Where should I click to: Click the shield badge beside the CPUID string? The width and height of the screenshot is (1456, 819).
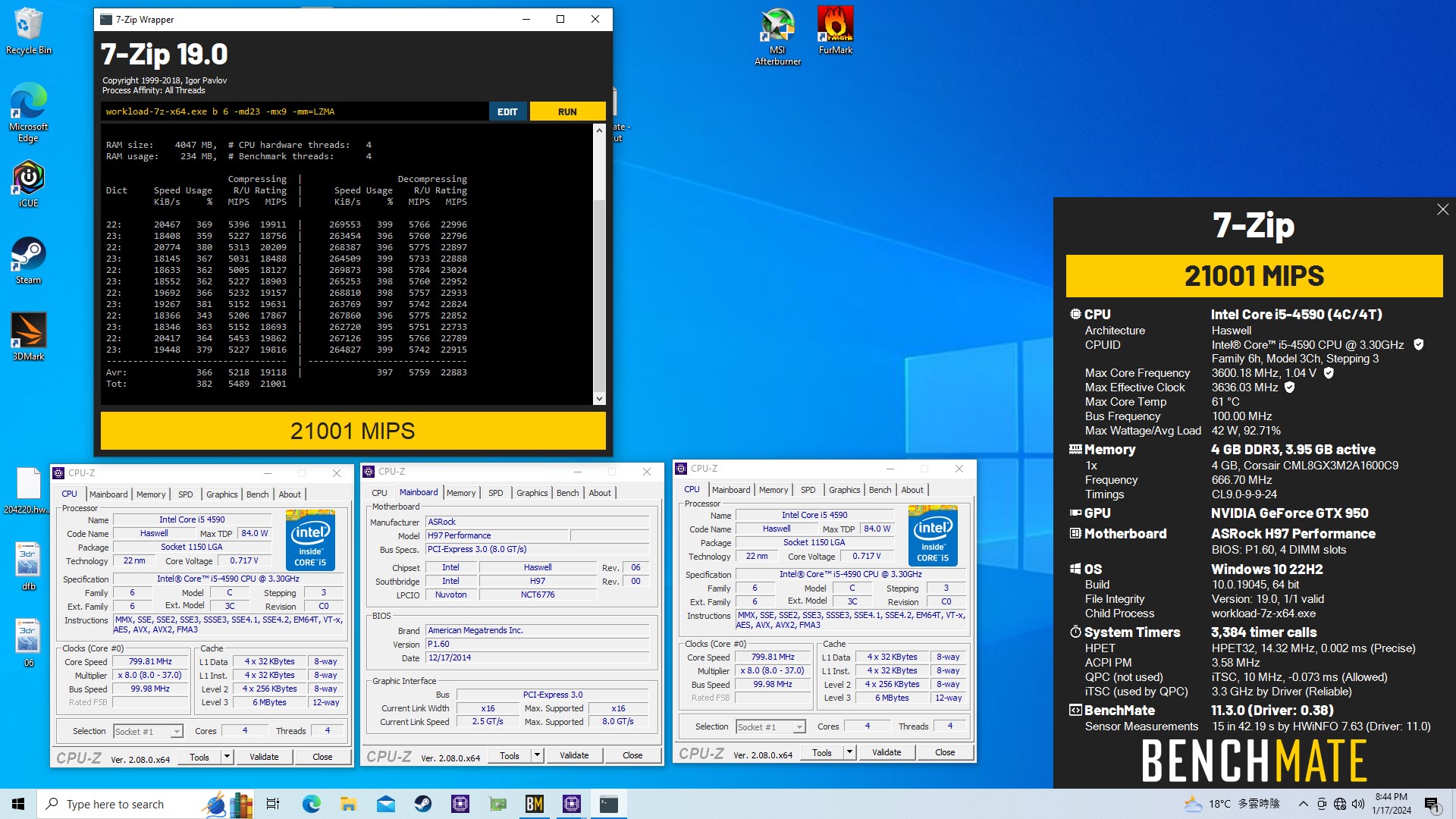pyautogui.click(x=1419, y=344)
